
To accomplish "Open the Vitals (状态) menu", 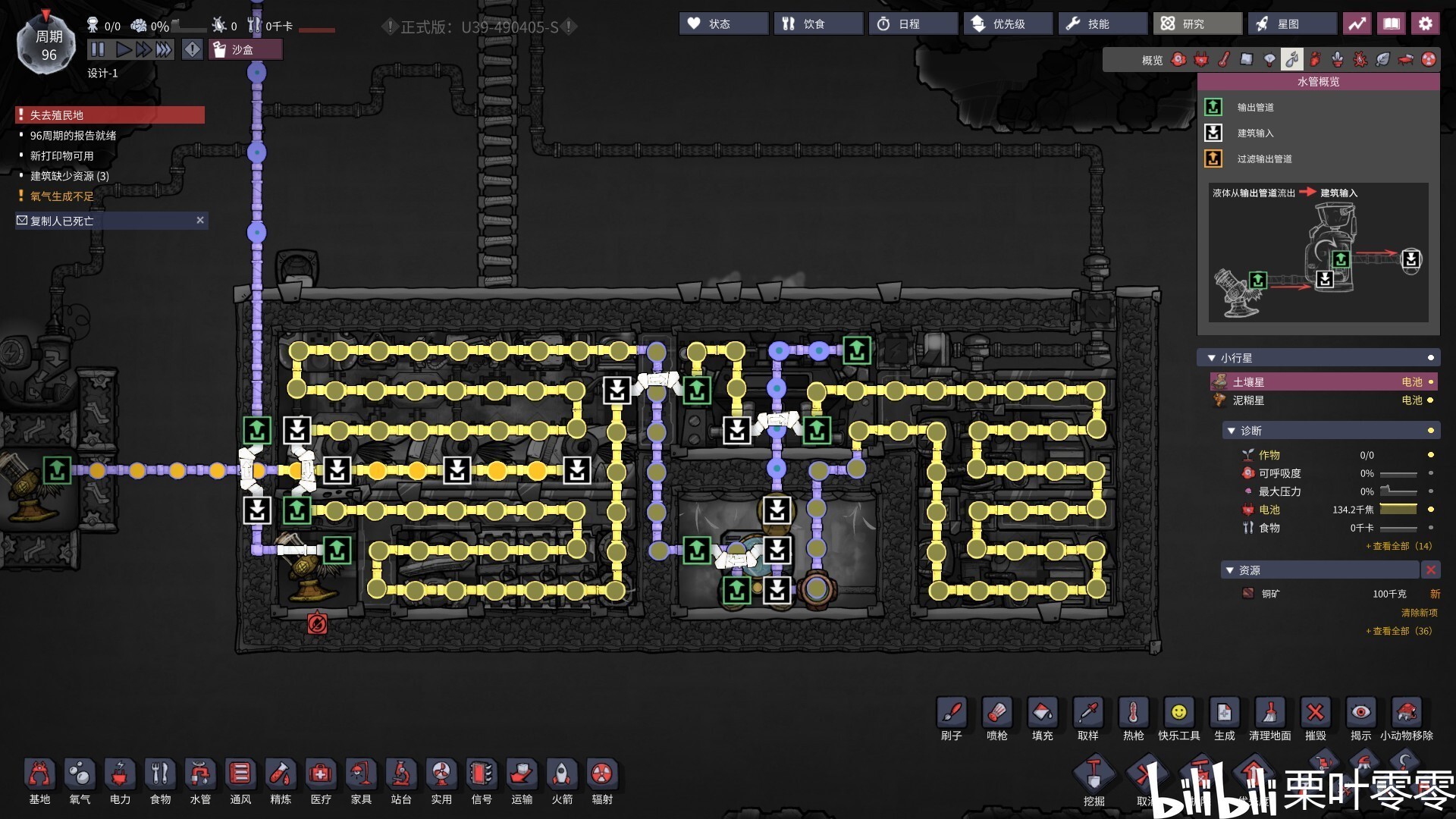I will point(723,24).
